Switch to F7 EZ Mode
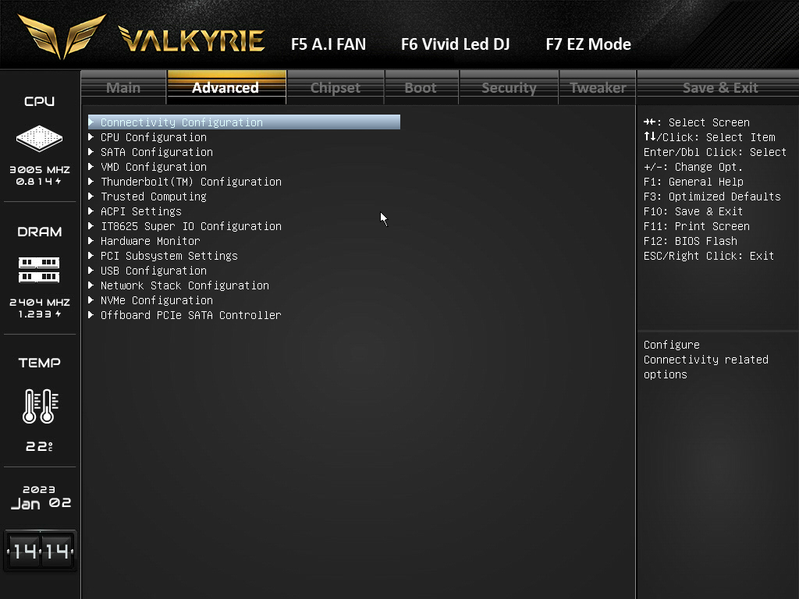This screenshot has height=599, width=799. pos(588,44)
